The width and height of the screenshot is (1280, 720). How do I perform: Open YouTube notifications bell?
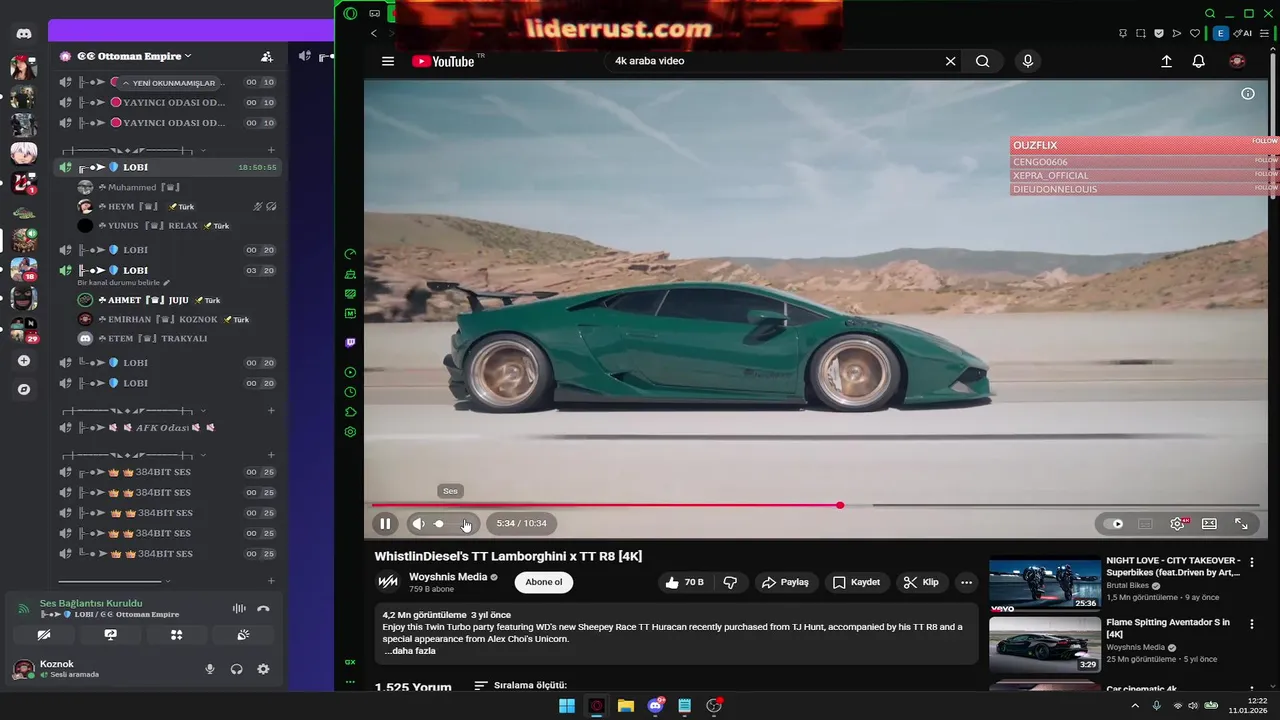point(1198,61)
